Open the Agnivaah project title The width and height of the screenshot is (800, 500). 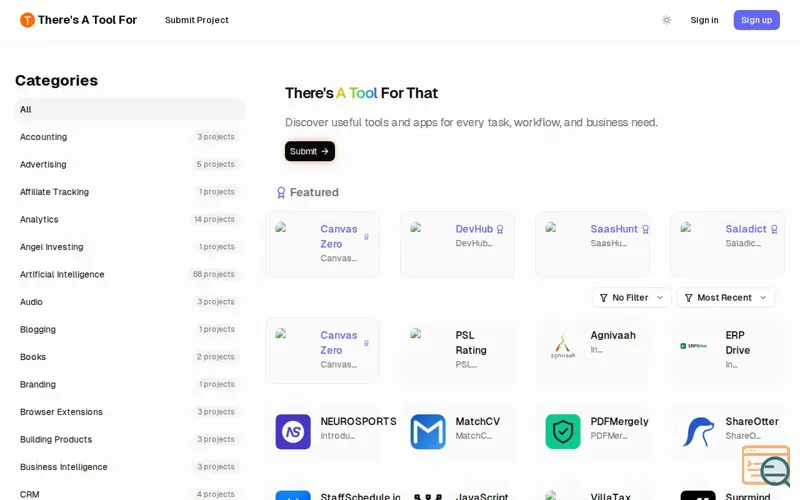pyautogui.click(x=613, y=335)
